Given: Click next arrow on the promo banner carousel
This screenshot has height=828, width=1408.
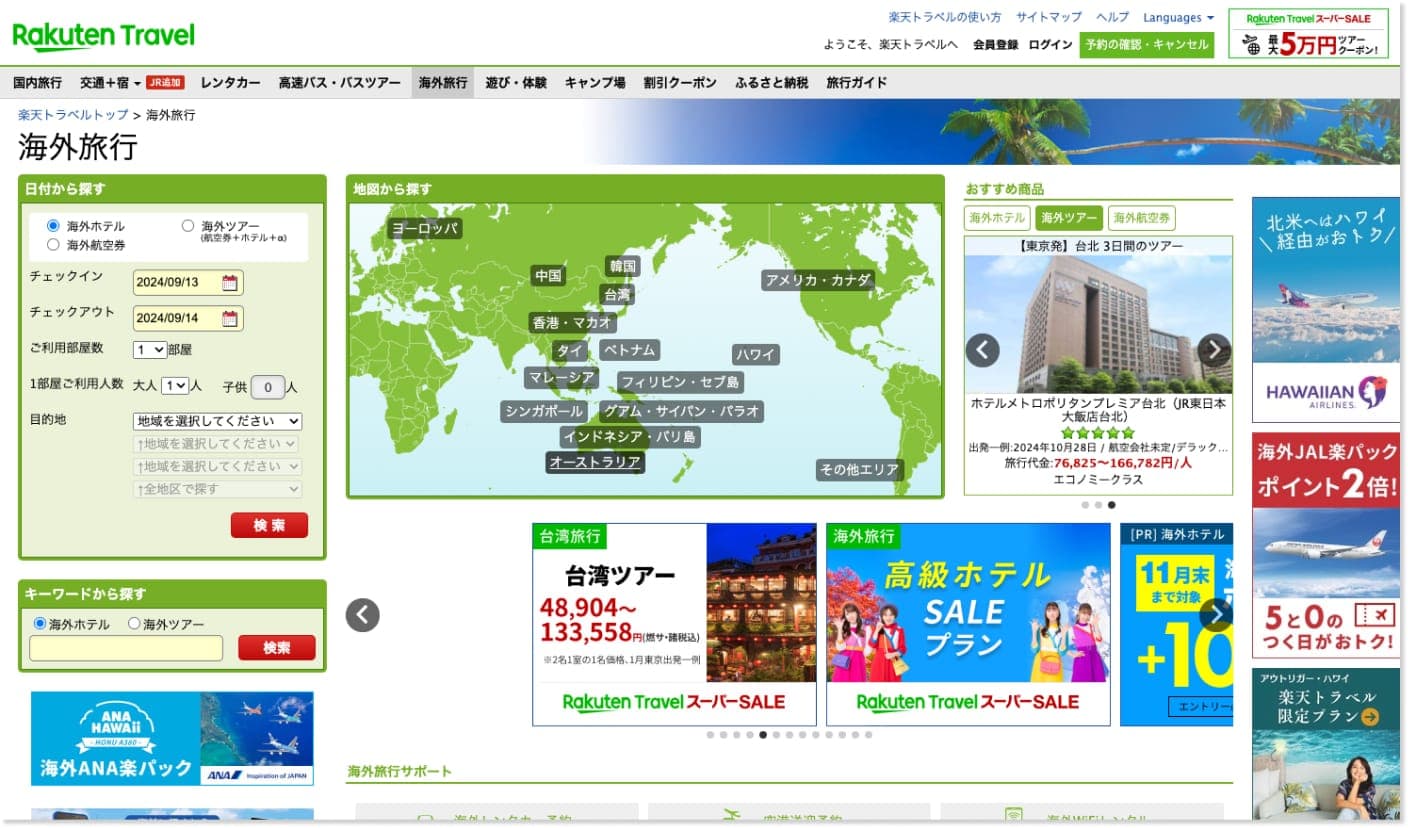Looking at the screenshot, I should [1216, 615].
